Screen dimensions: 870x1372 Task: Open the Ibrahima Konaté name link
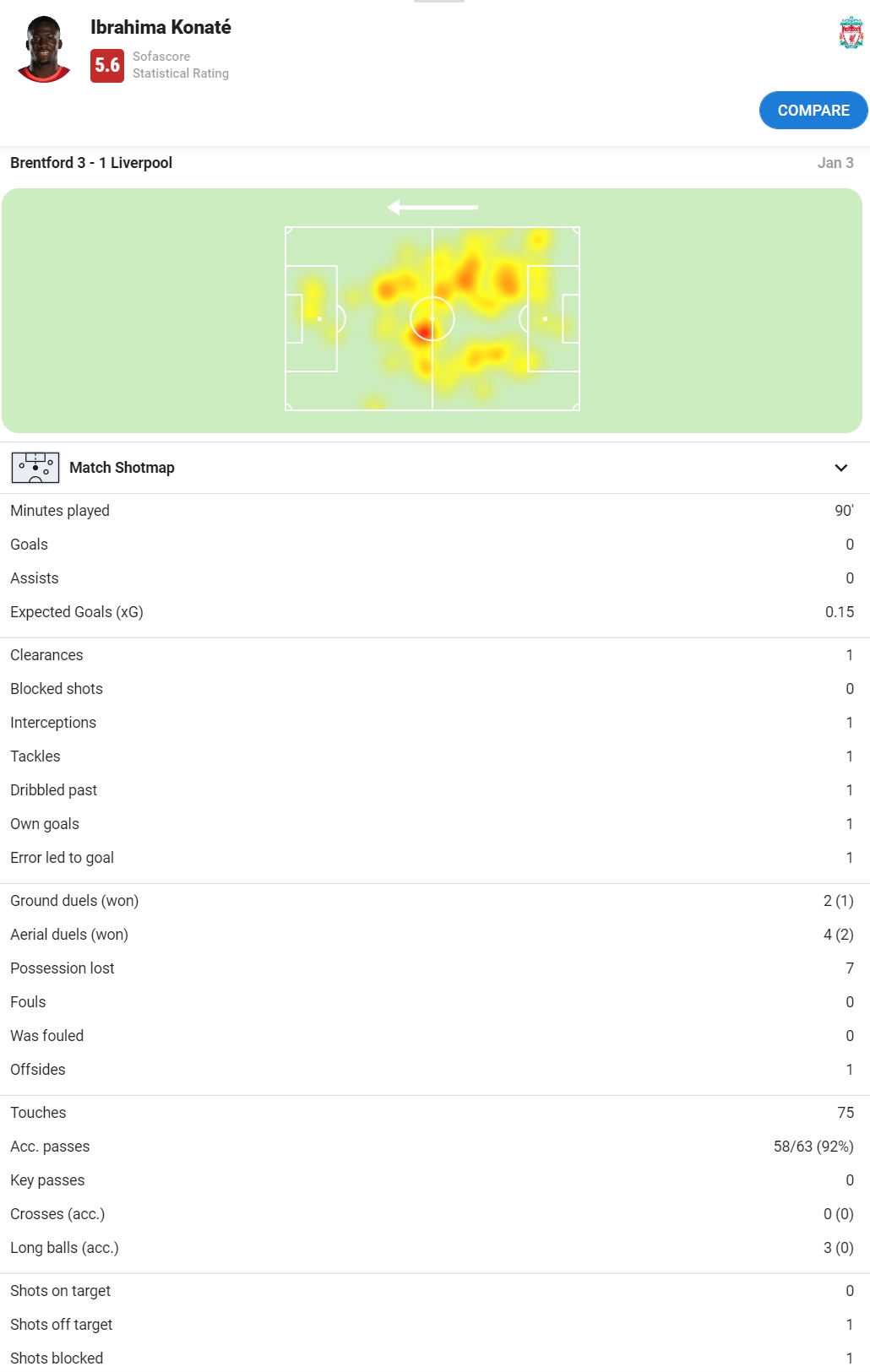click(x=160, y=27)
